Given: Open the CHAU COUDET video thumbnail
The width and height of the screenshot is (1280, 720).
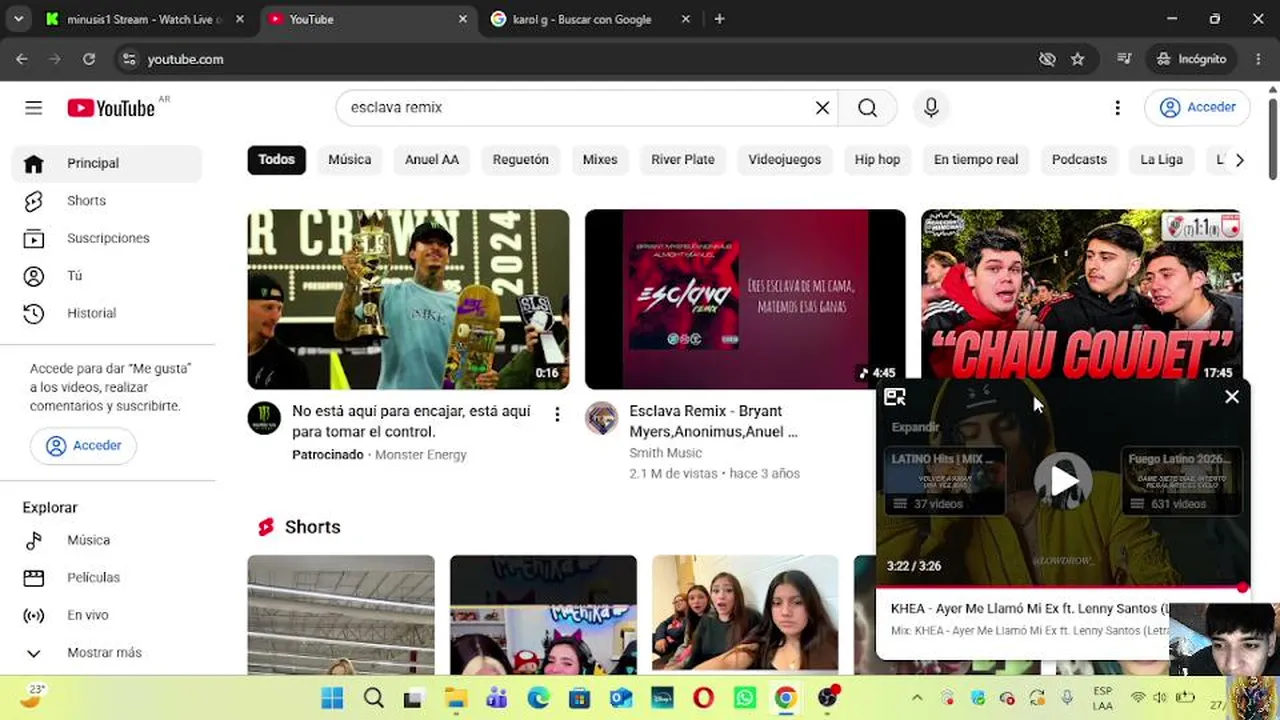Looking at the screenshot, I should tap(1082, 294).
